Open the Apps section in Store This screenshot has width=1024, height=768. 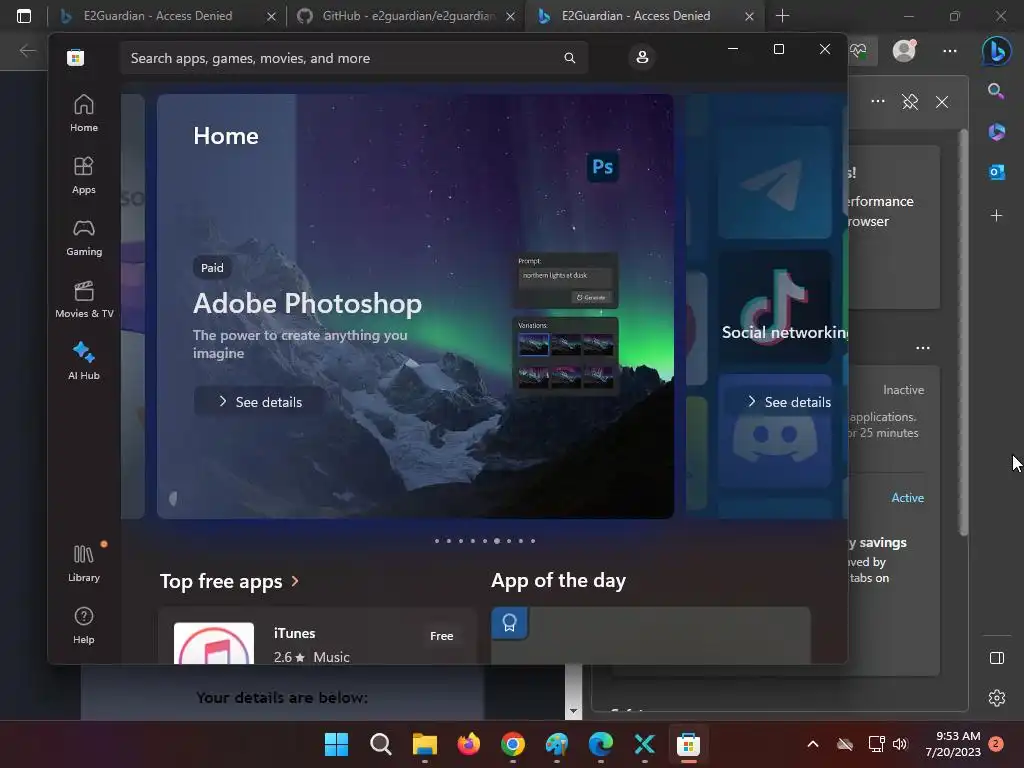[x=84, y=176]
